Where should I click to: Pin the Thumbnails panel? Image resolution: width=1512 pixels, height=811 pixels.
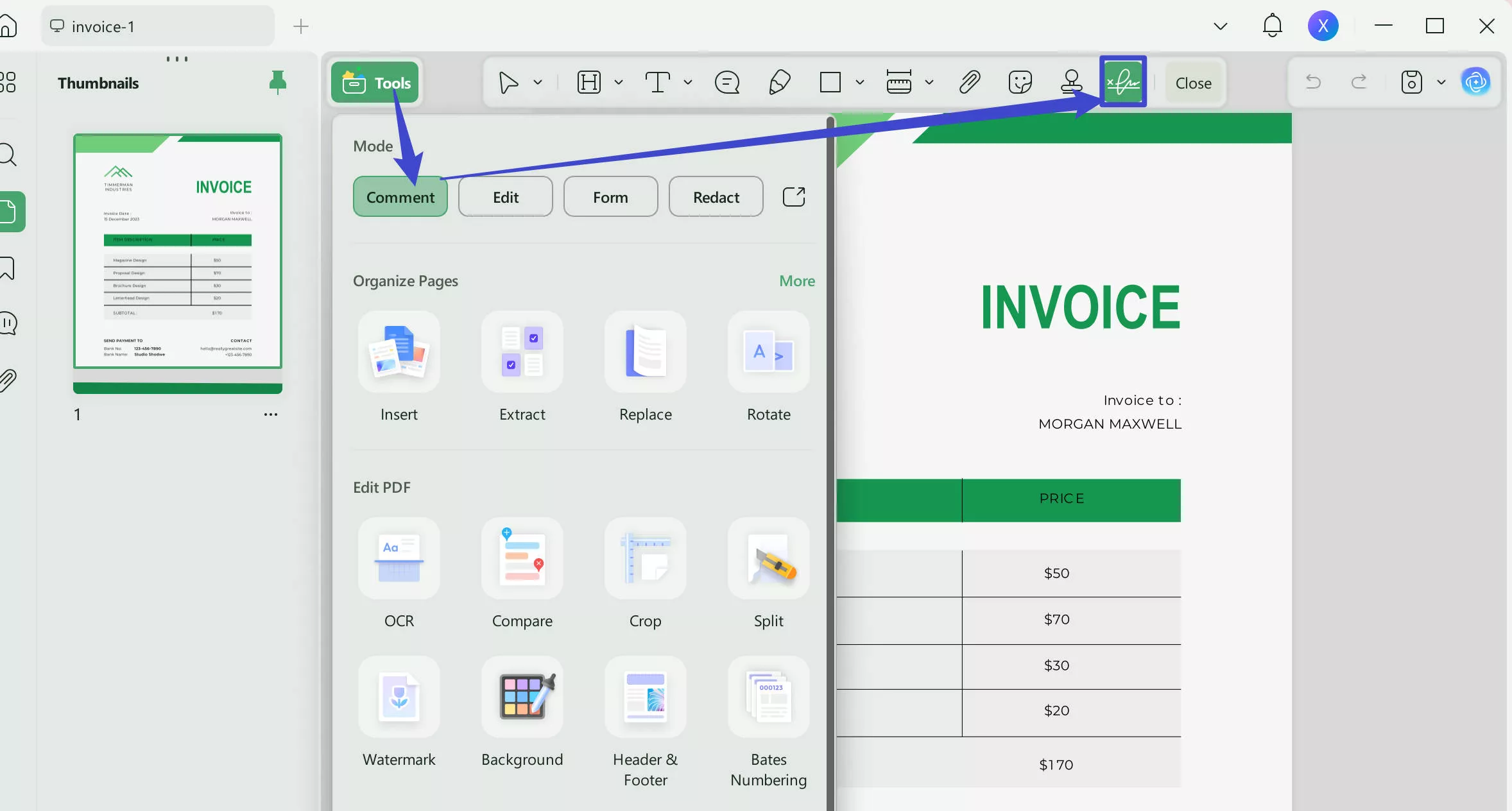[x=278, y=82]
